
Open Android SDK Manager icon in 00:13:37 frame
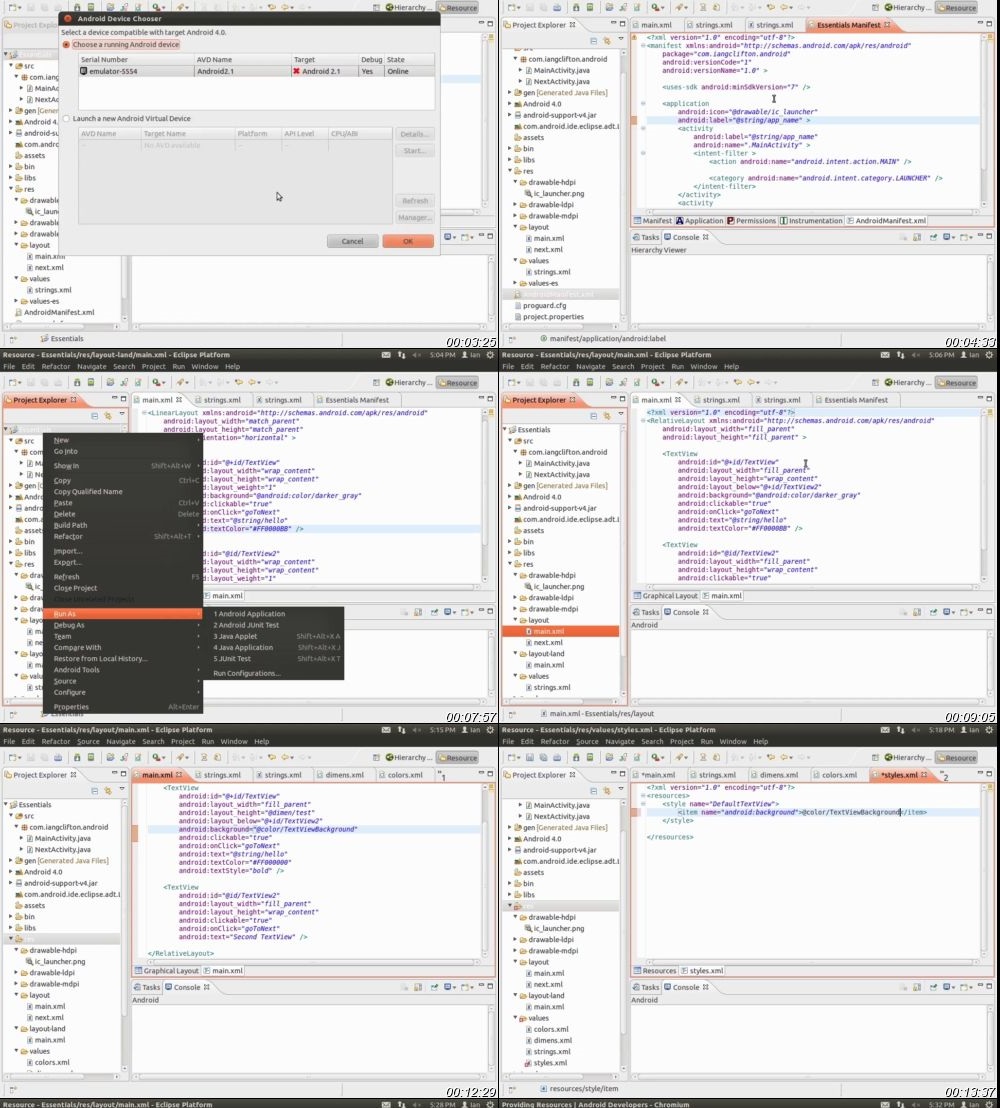pos(575,757)
